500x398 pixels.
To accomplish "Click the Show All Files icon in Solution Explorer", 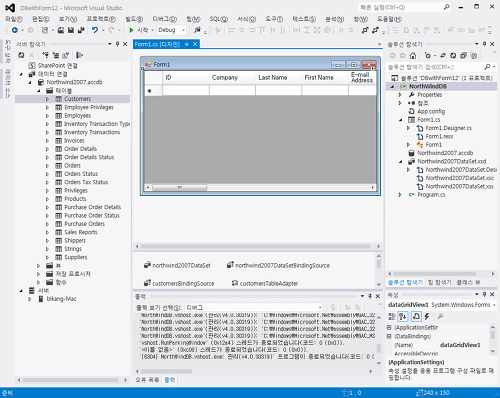I will pyautogui.click(x=473, y=55).
